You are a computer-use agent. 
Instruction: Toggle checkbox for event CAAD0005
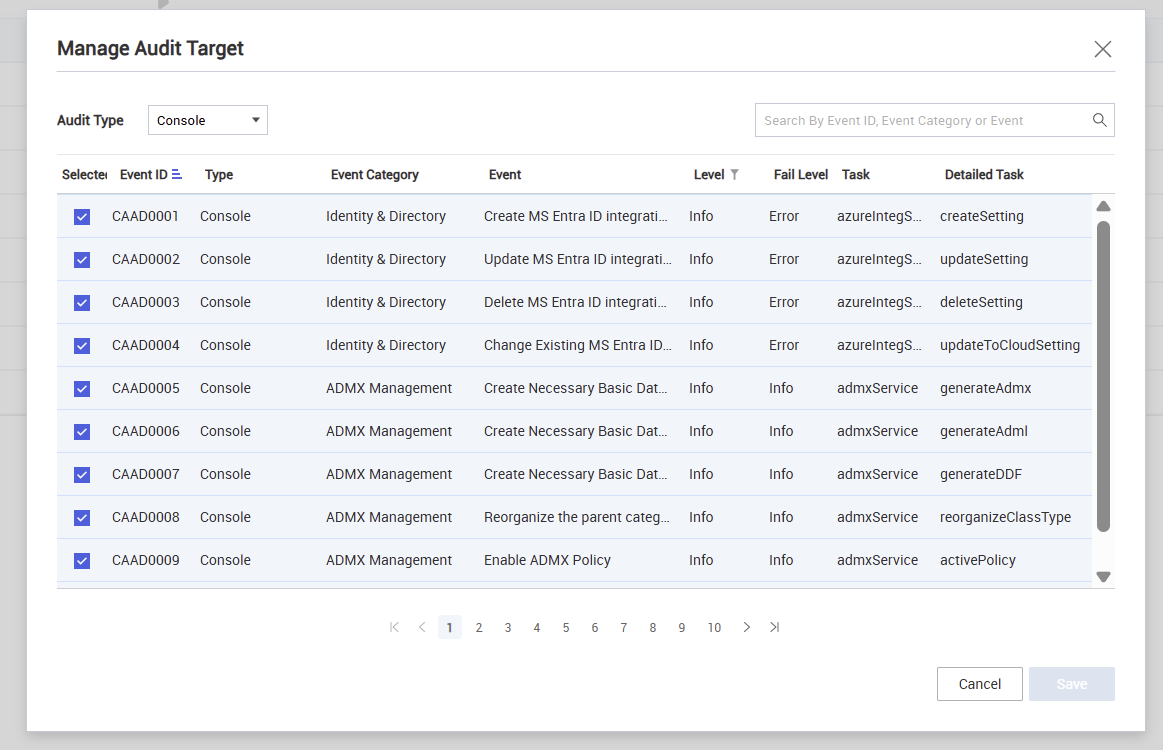click(x=82, y=388)
